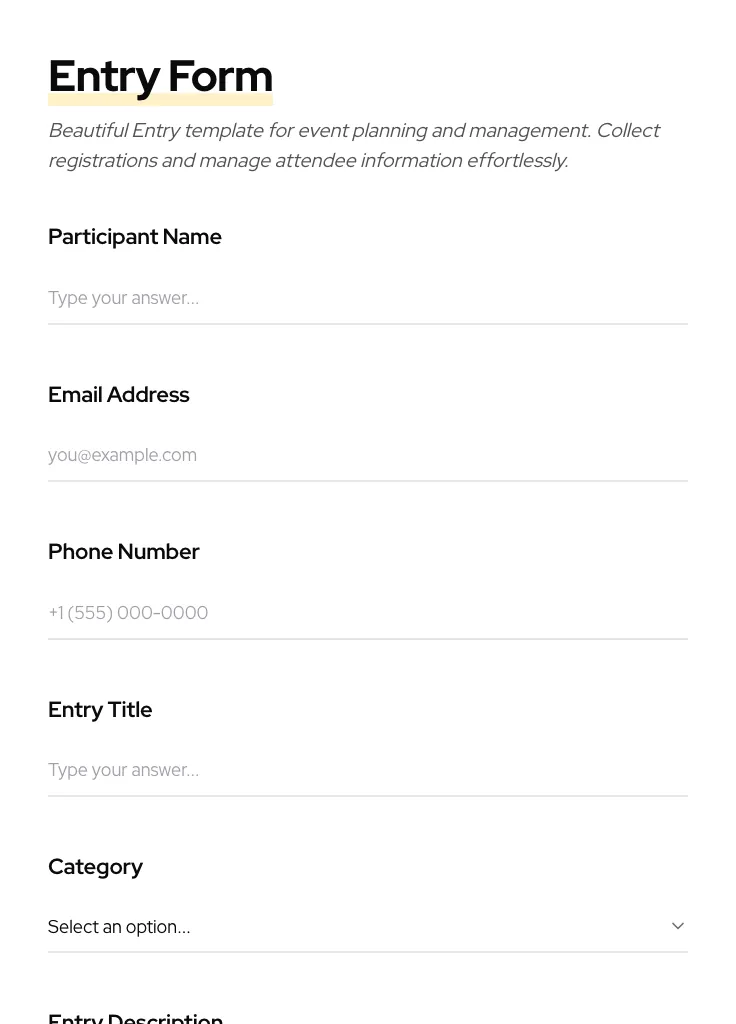Click the yellow highlight under the form title
The image size is (736, 1024).
[160, 100]
